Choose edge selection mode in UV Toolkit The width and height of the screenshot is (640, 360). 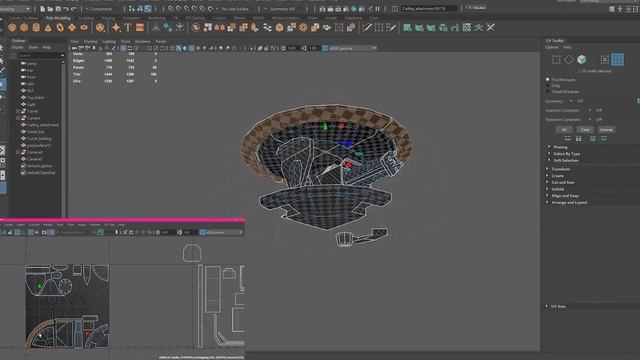coord(569,60)
